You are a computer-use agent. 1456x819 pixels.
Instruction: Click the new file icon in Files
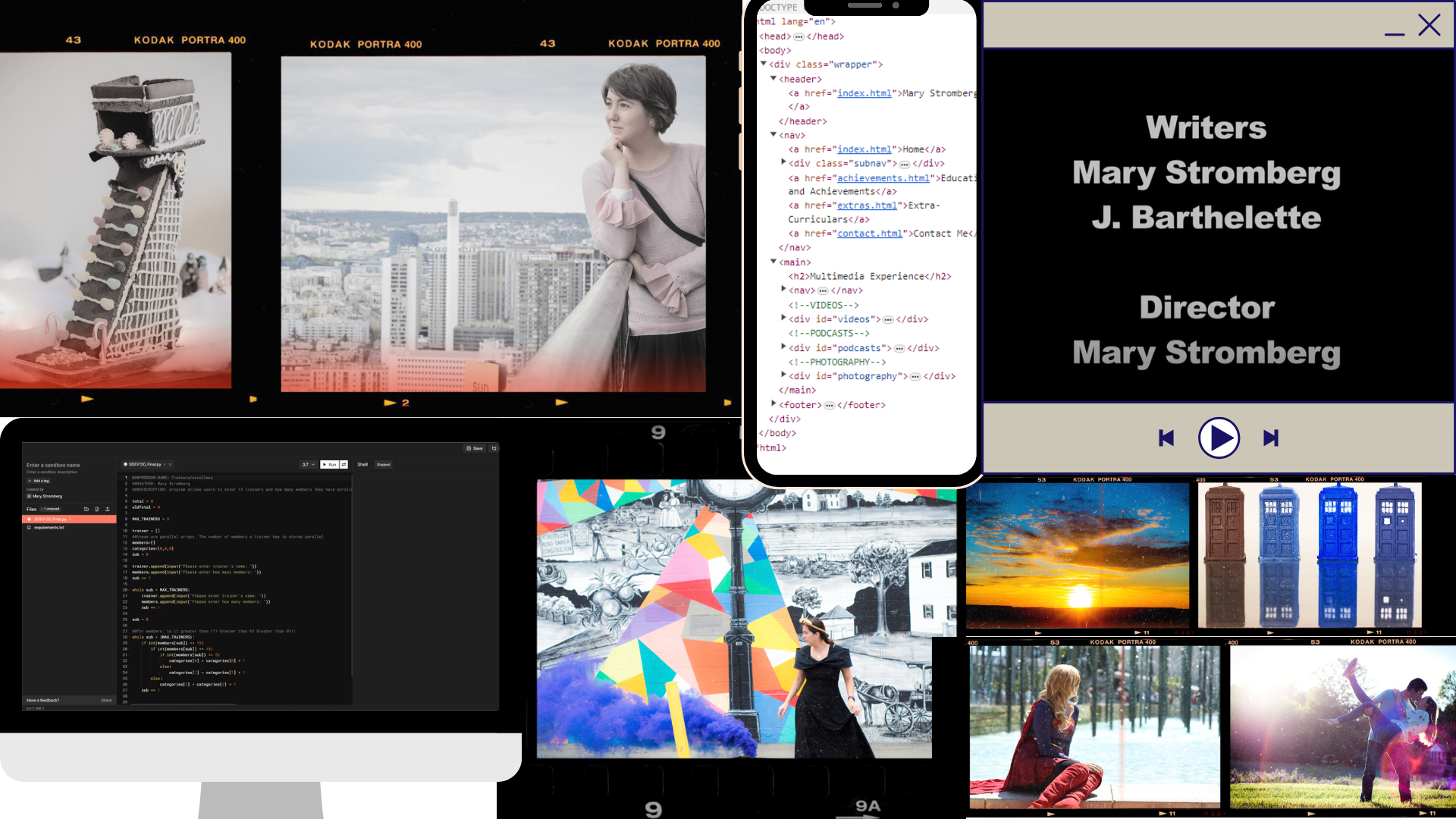97,509
